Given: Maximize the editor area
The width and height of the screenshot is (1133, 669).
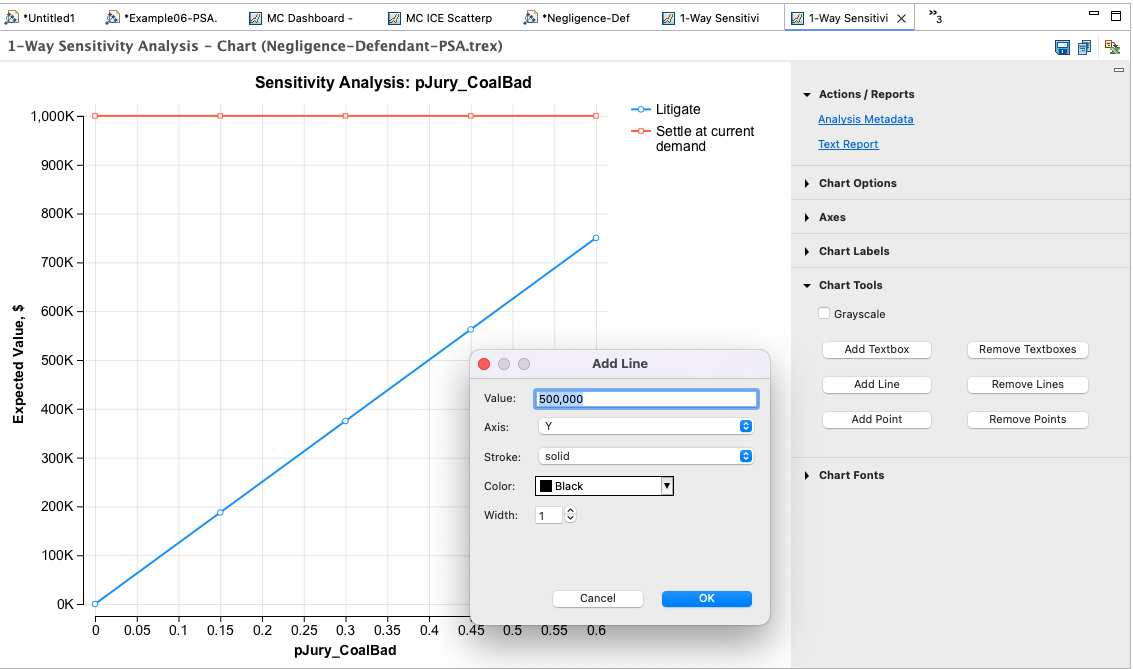Looking at the screenshot, I should (1116, 16).
